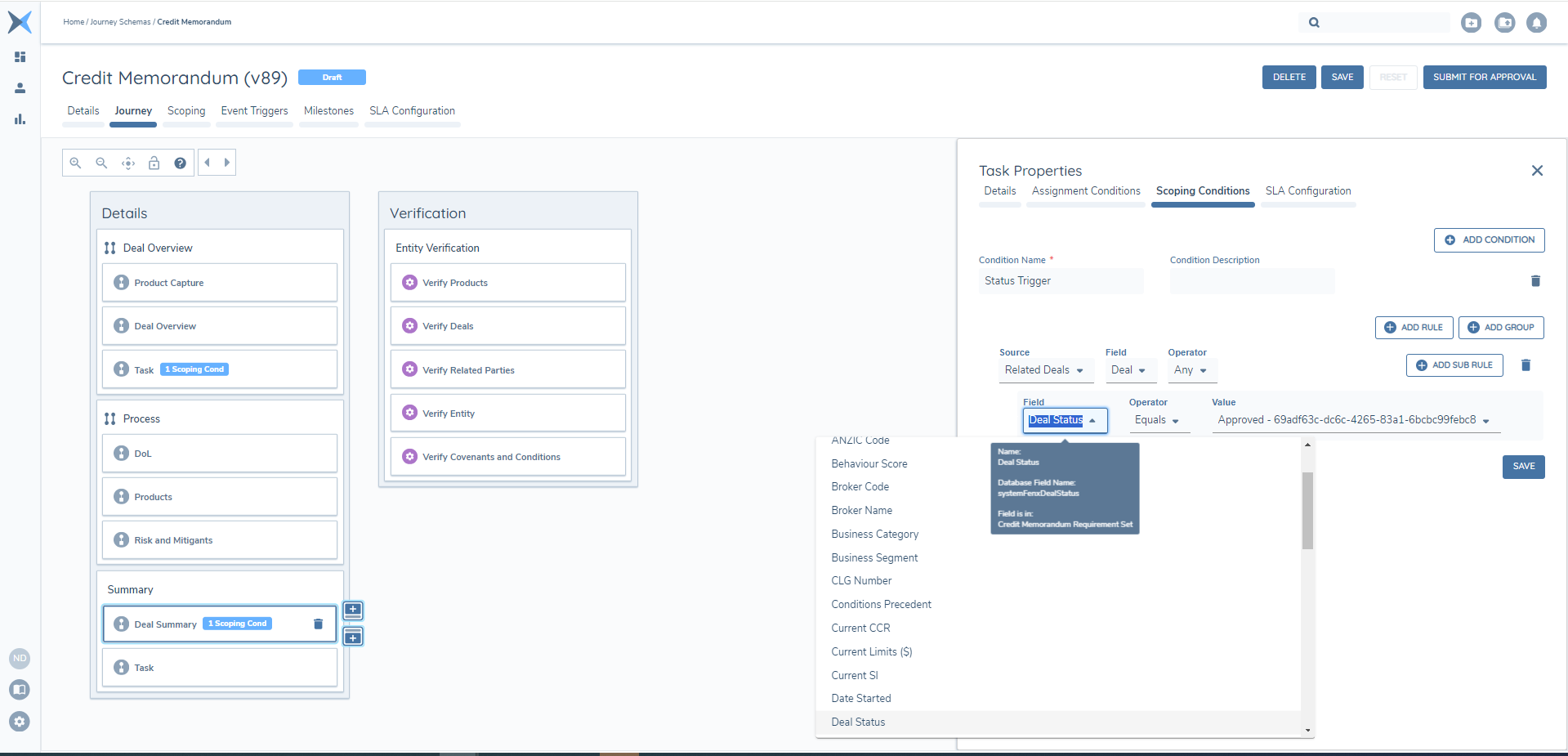Open the Value dropdown showing Approved
This screenshot has width=1568, height=756.
pyautogui.click(x=1353, y=420)
